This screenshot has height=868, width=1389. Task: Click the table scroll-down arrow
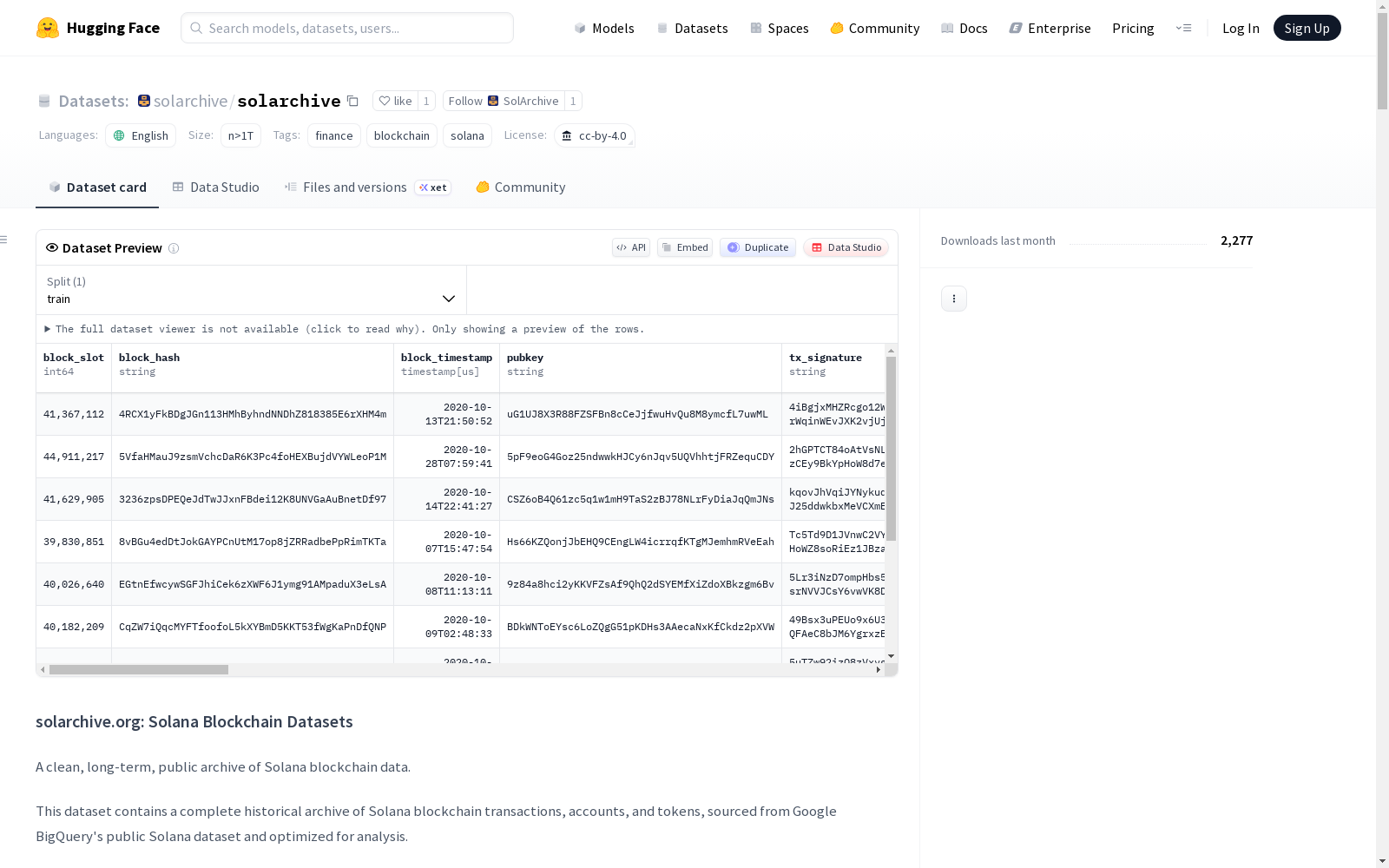click(891, 656)
